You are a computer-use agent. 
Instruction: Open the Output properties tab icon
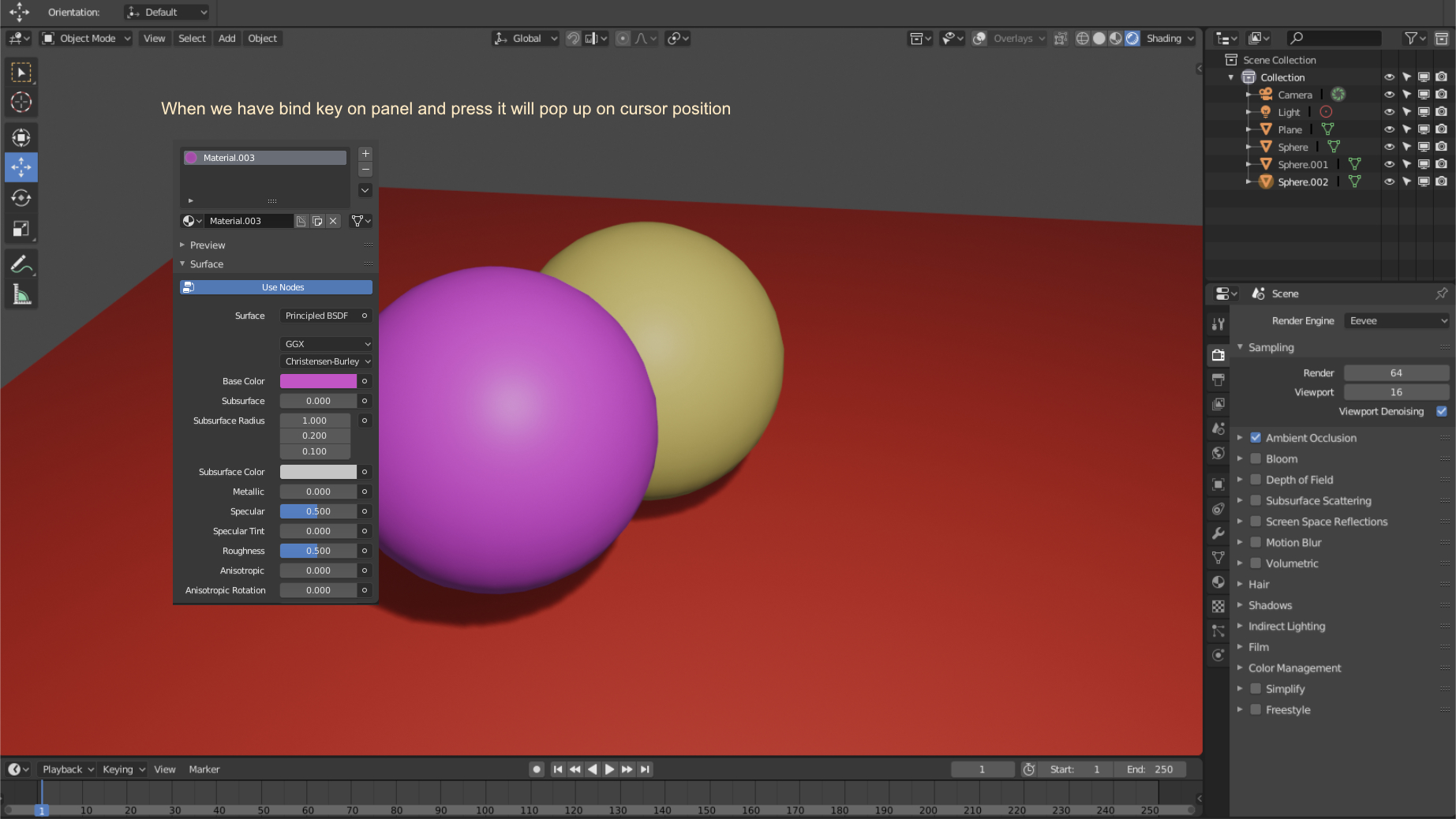point(1218,380)
